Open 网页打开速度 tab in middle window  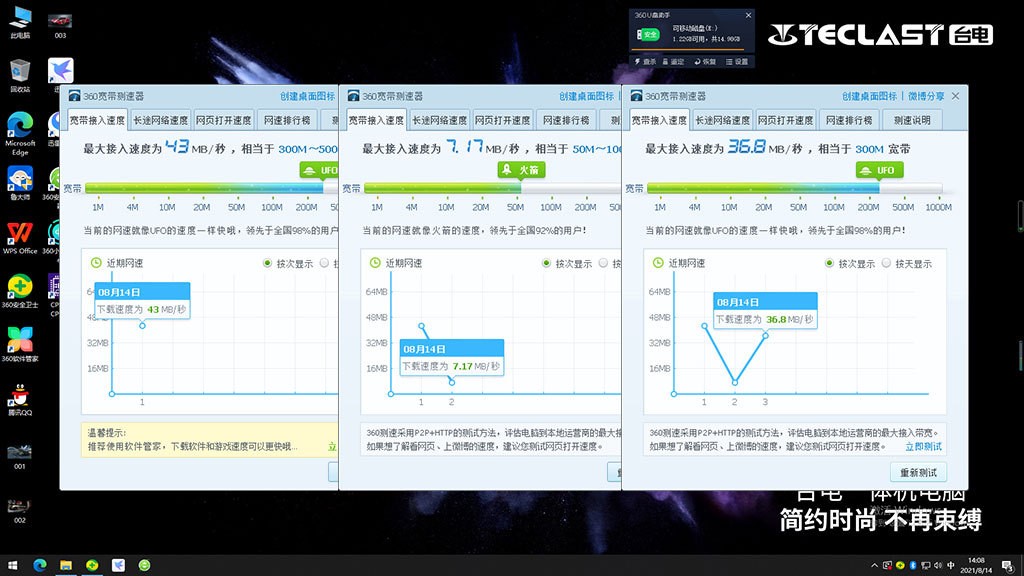503,120
